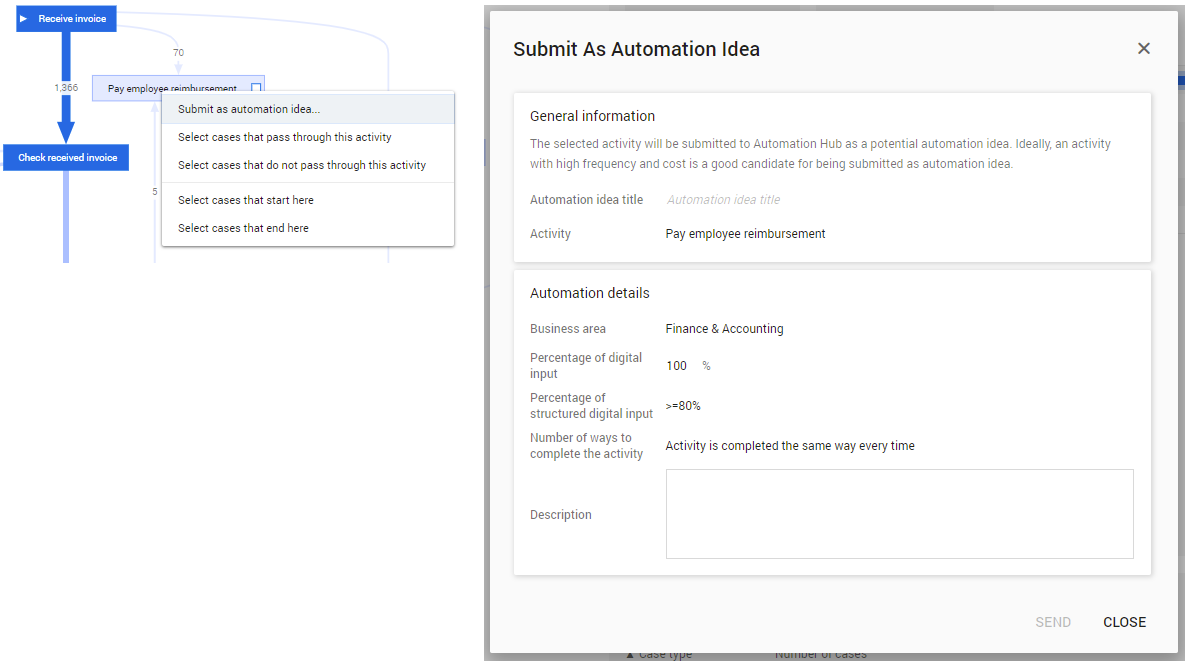
Task: Edit the Percentage of digital input value 100
Action: 677,366
